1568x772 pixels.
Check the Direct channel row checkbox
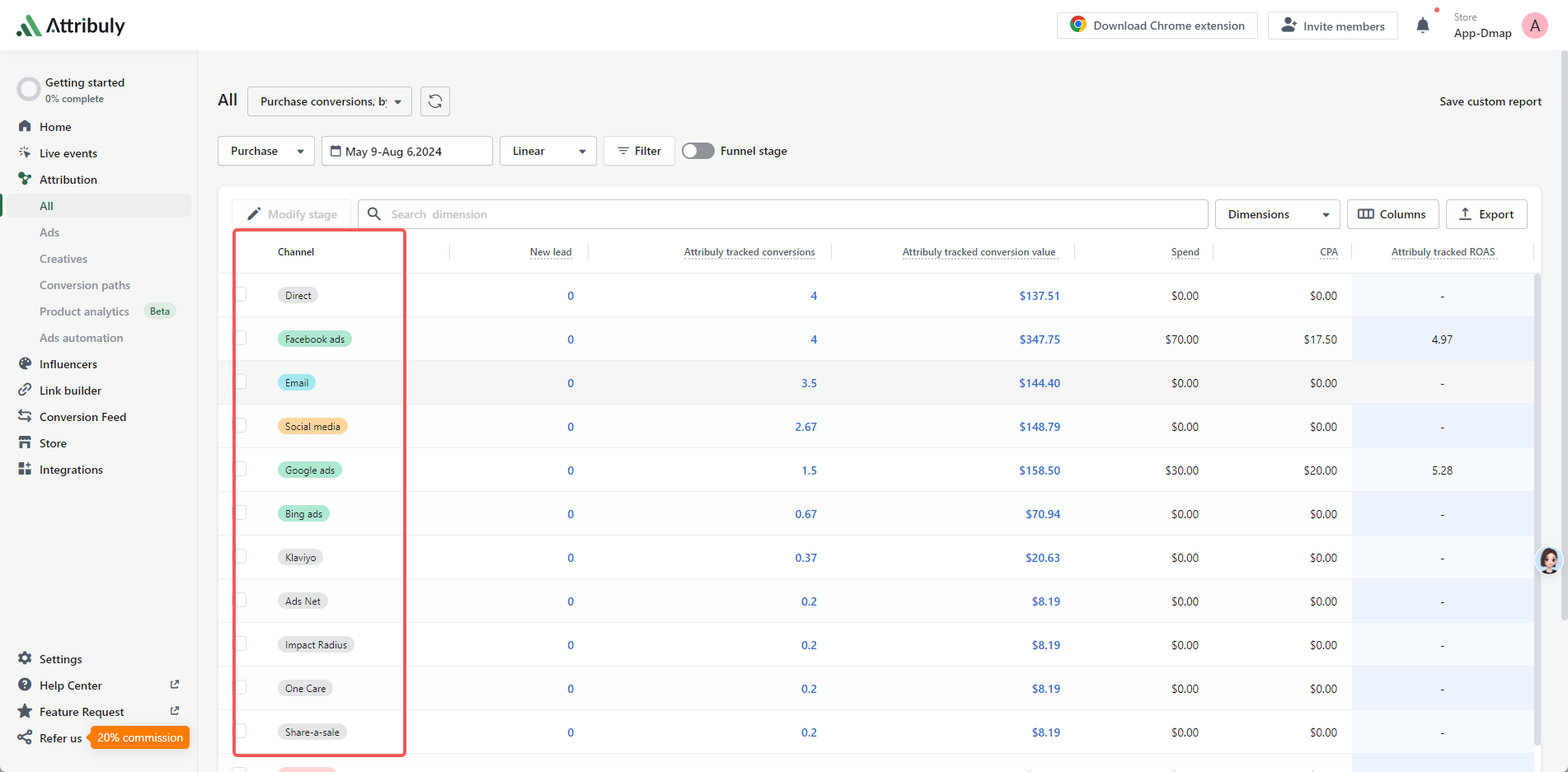[240, 294]
